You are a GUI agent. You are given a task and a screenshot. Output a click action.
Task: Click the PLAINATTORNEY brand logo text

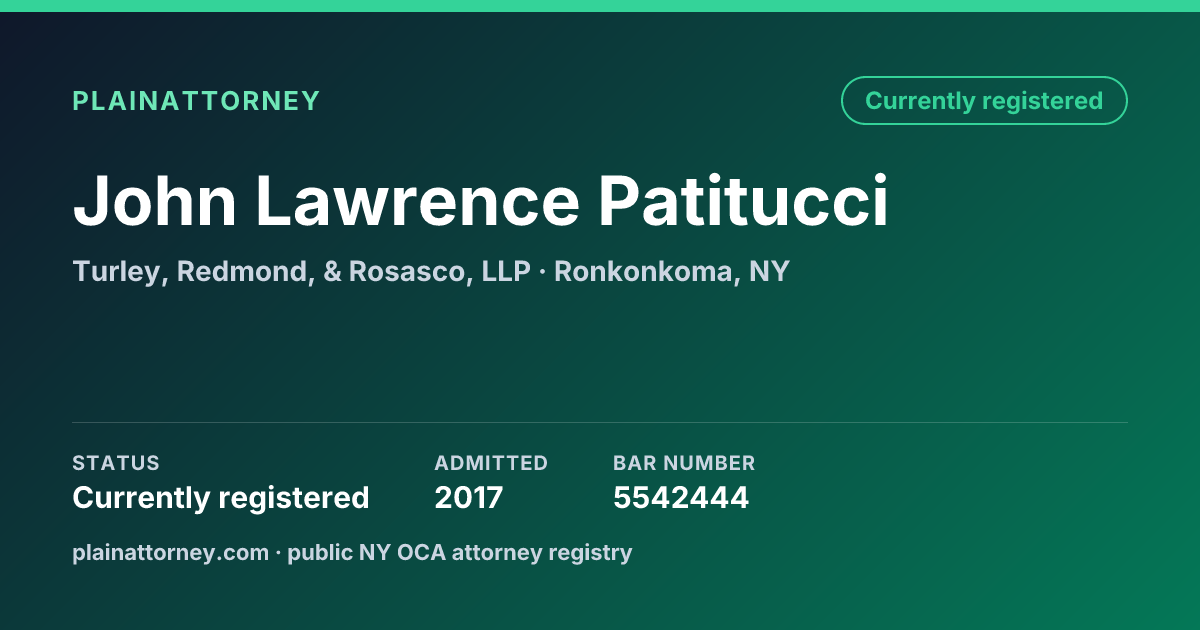coord(196,101)
